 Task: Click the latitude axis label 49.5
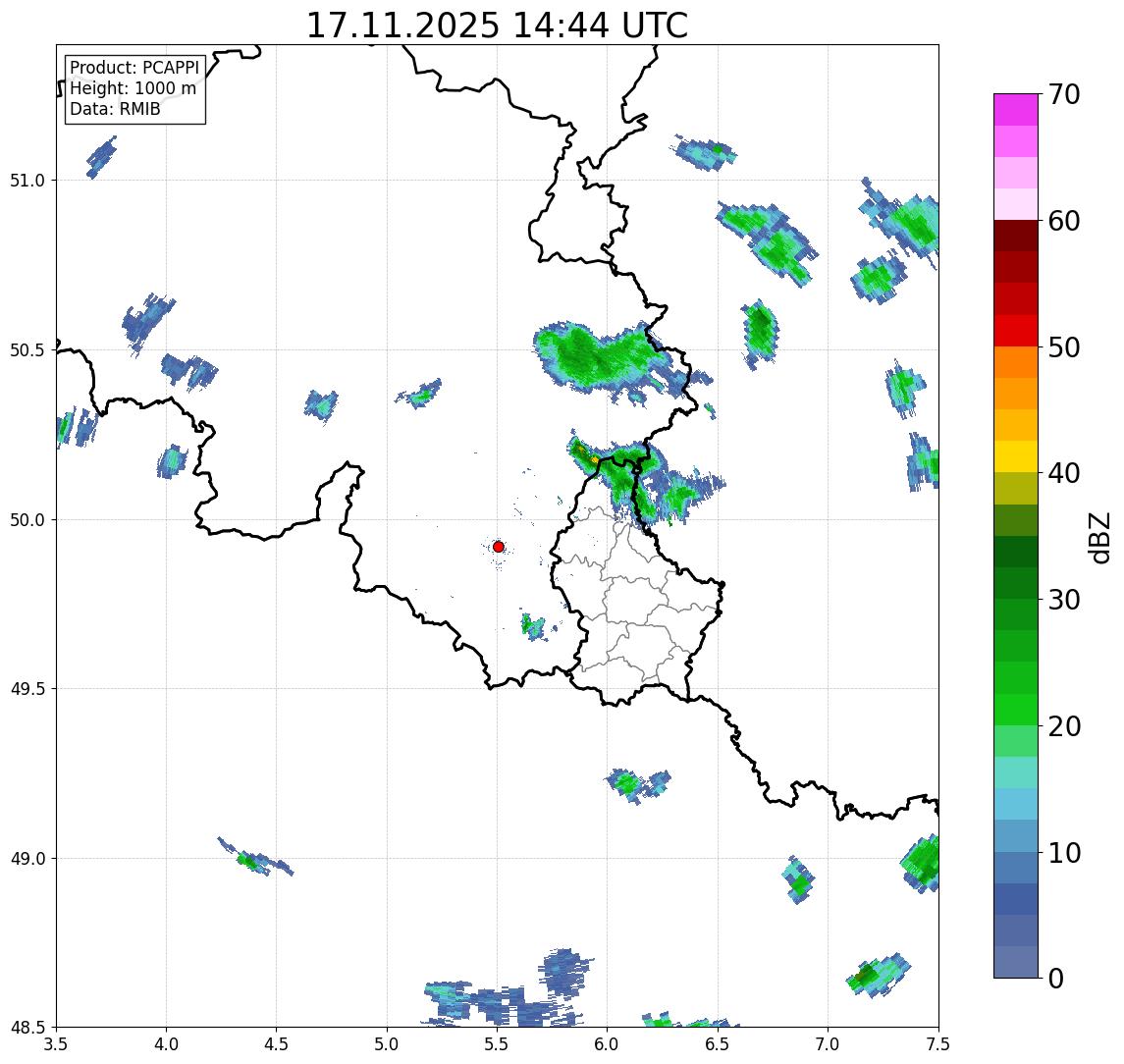pos(27,689)
